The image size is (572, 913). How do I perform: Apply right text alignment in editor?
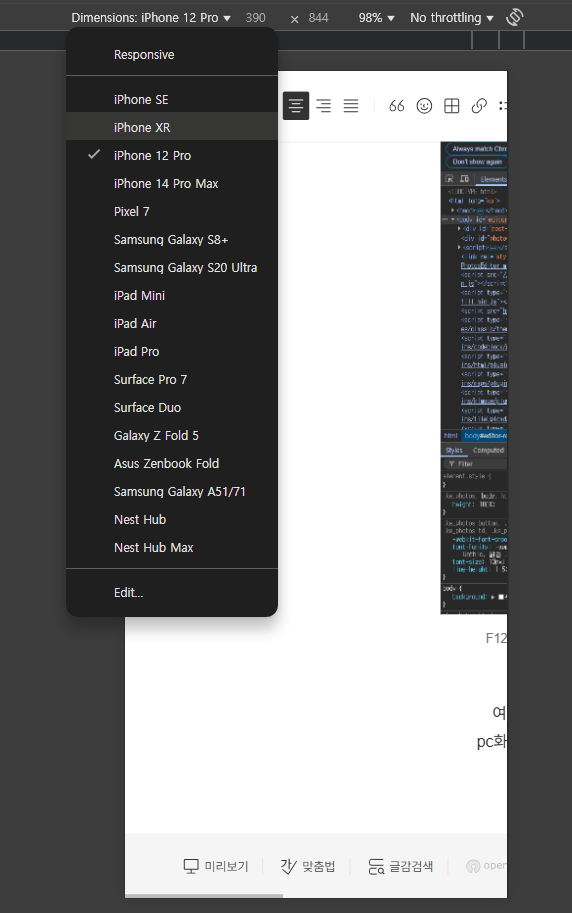tap(323, 106)
